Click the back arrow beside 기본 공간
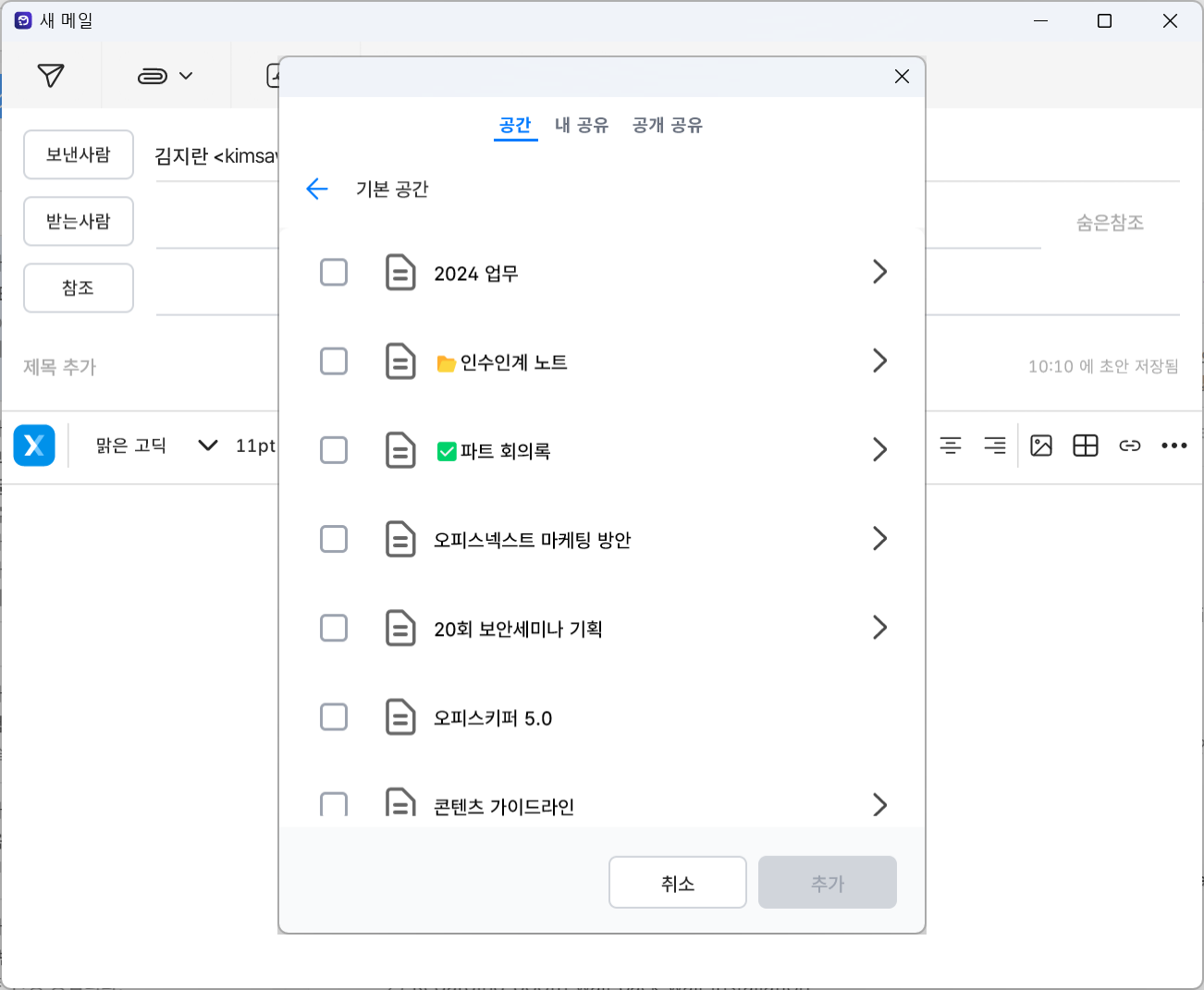 pos(317,188)
